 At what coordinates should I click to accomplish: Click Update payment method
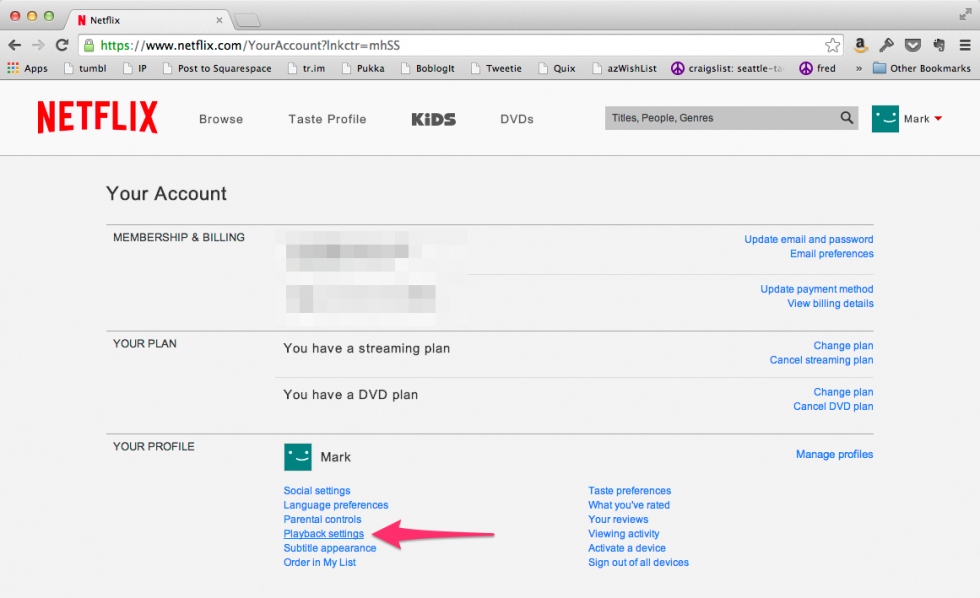pyautogui.click(x=817, y=289)
